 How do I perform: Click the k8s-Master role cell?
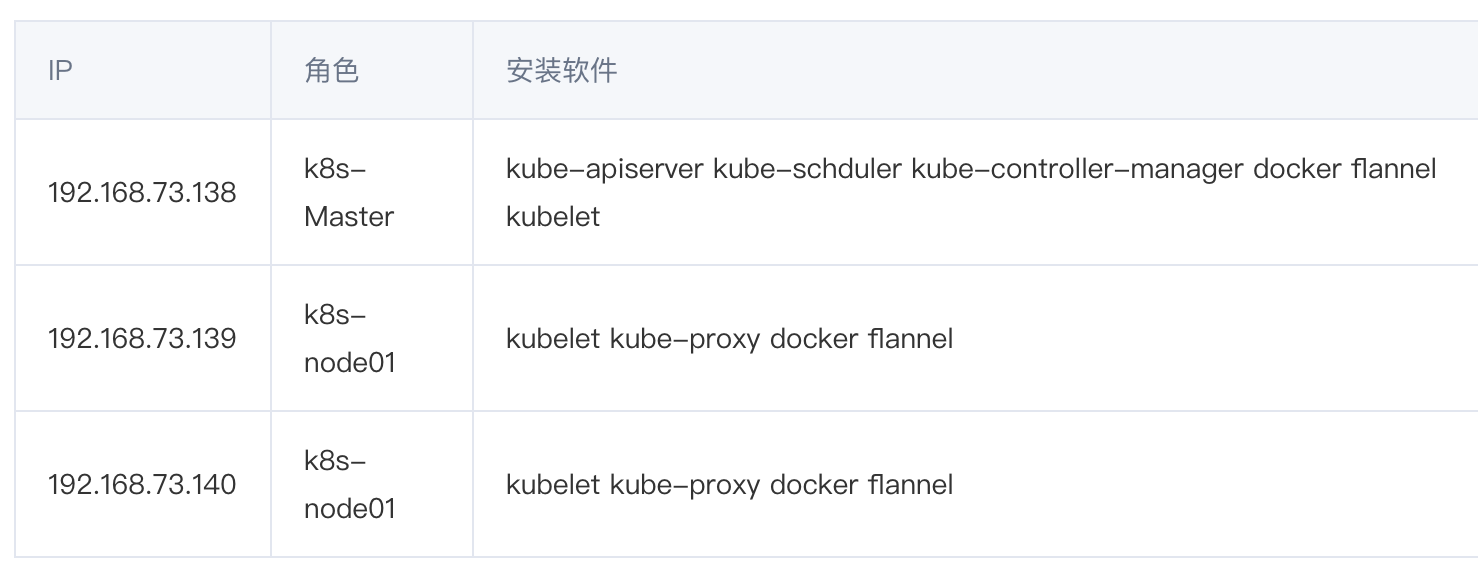pyautogui.click(x=349, y=192)
